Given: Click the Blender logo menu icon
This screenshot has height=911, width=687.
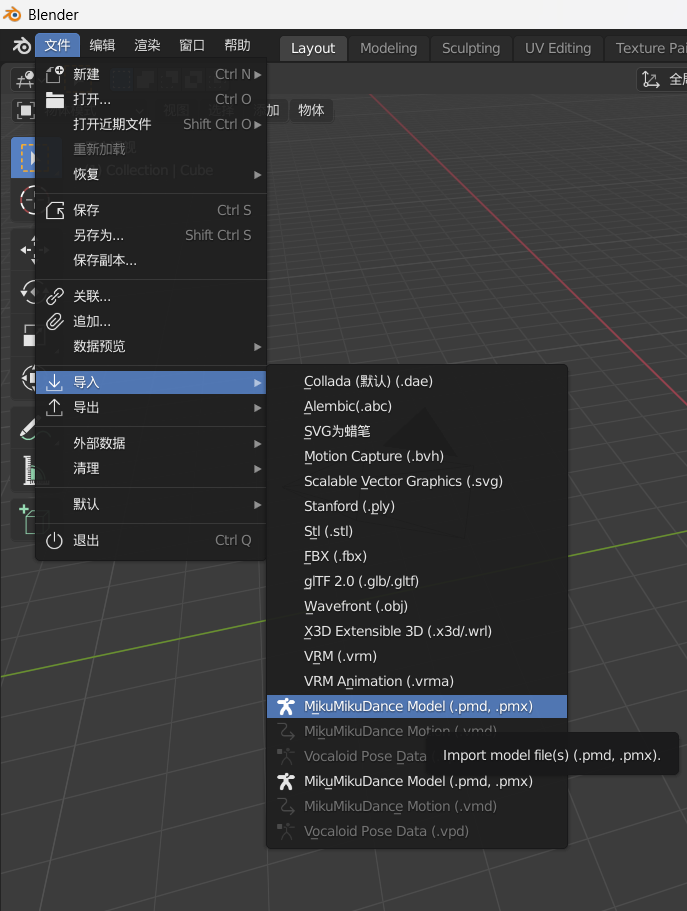Looking at the screenshot, I should [x=21, y=45].
